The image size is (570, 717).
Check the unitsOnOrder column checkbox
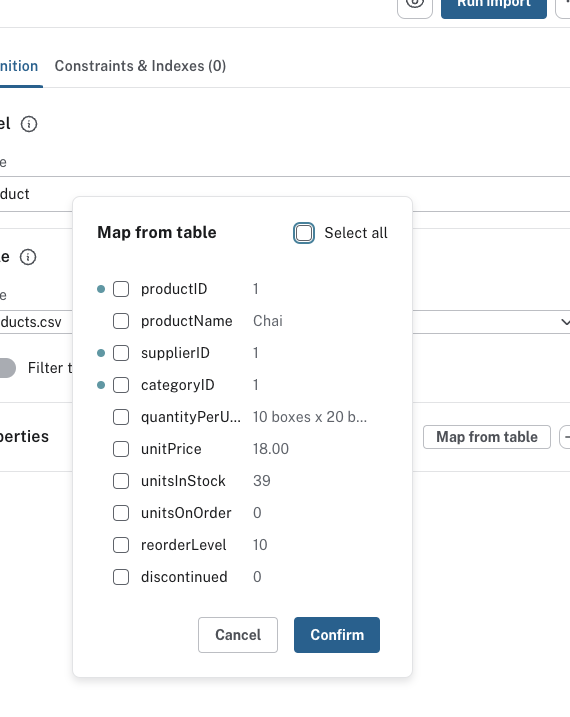[121, 513]
